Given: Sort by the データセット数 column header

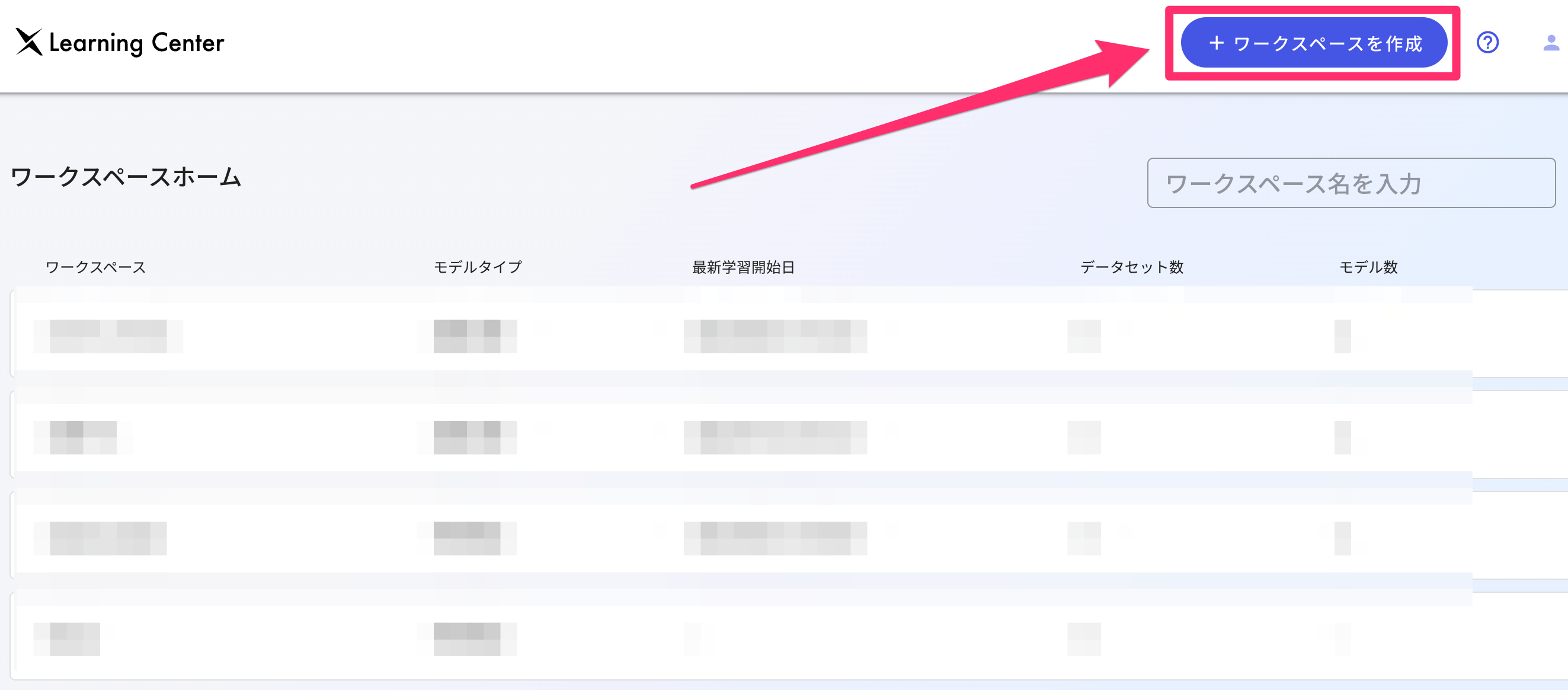Looking at the screenshot, I should (x=1132, y=266).
